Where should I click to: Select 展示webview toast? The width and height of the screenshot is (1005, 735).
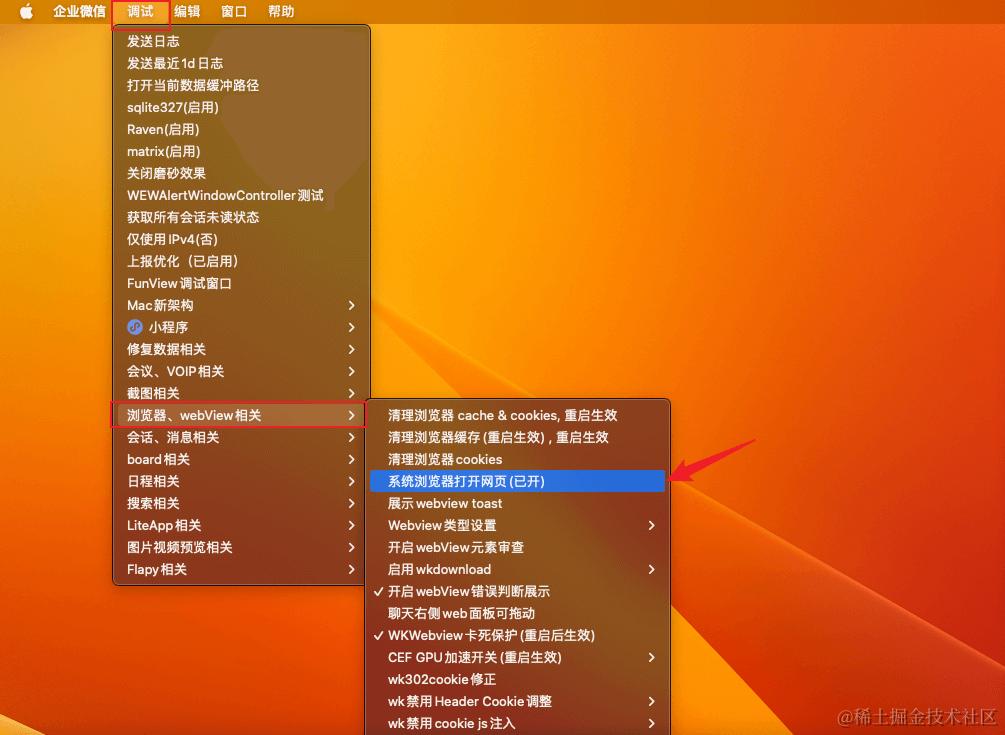click(518, 503)
